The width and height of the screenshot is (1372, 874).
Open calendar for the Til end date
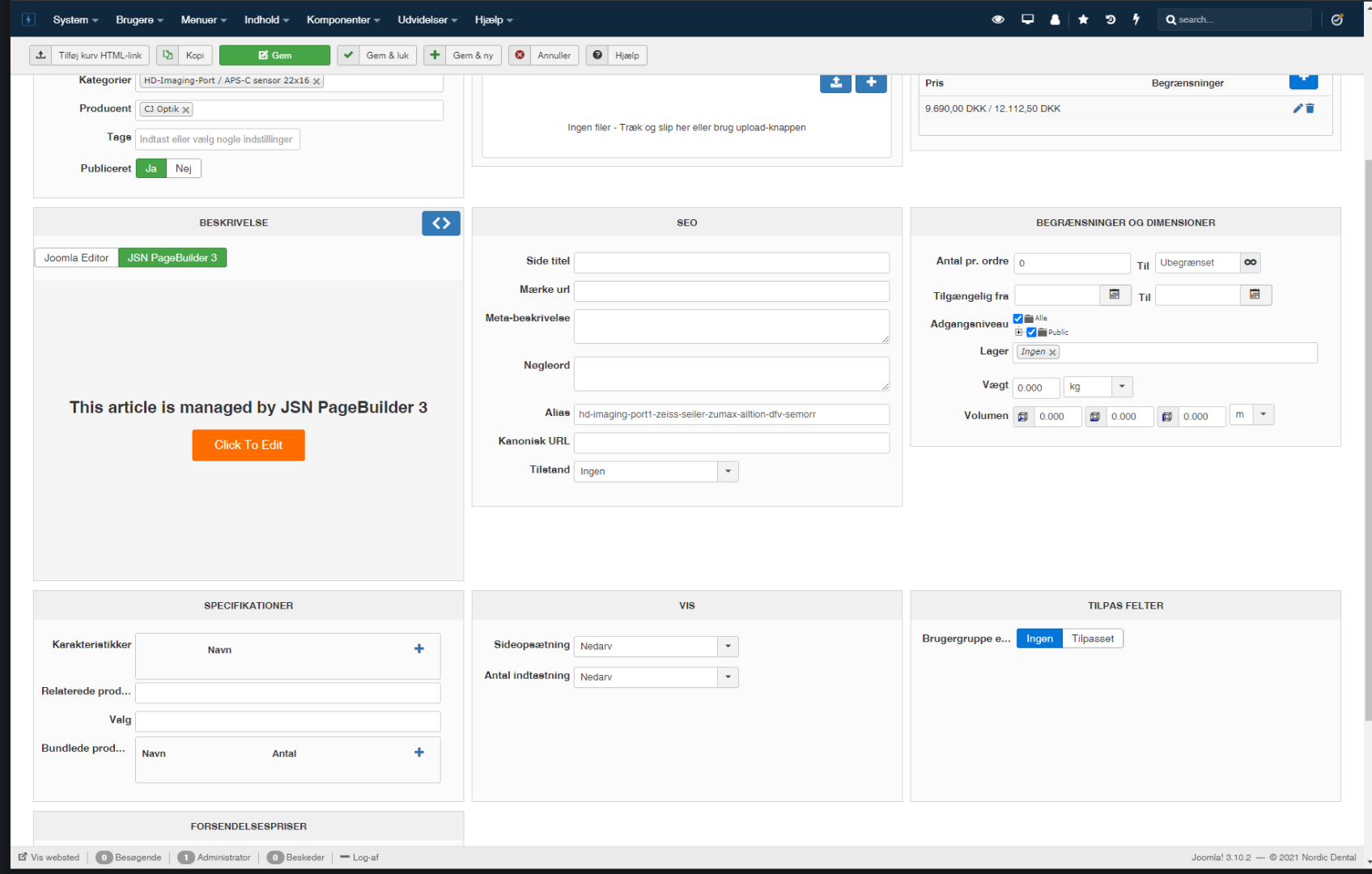point(1255,295)
